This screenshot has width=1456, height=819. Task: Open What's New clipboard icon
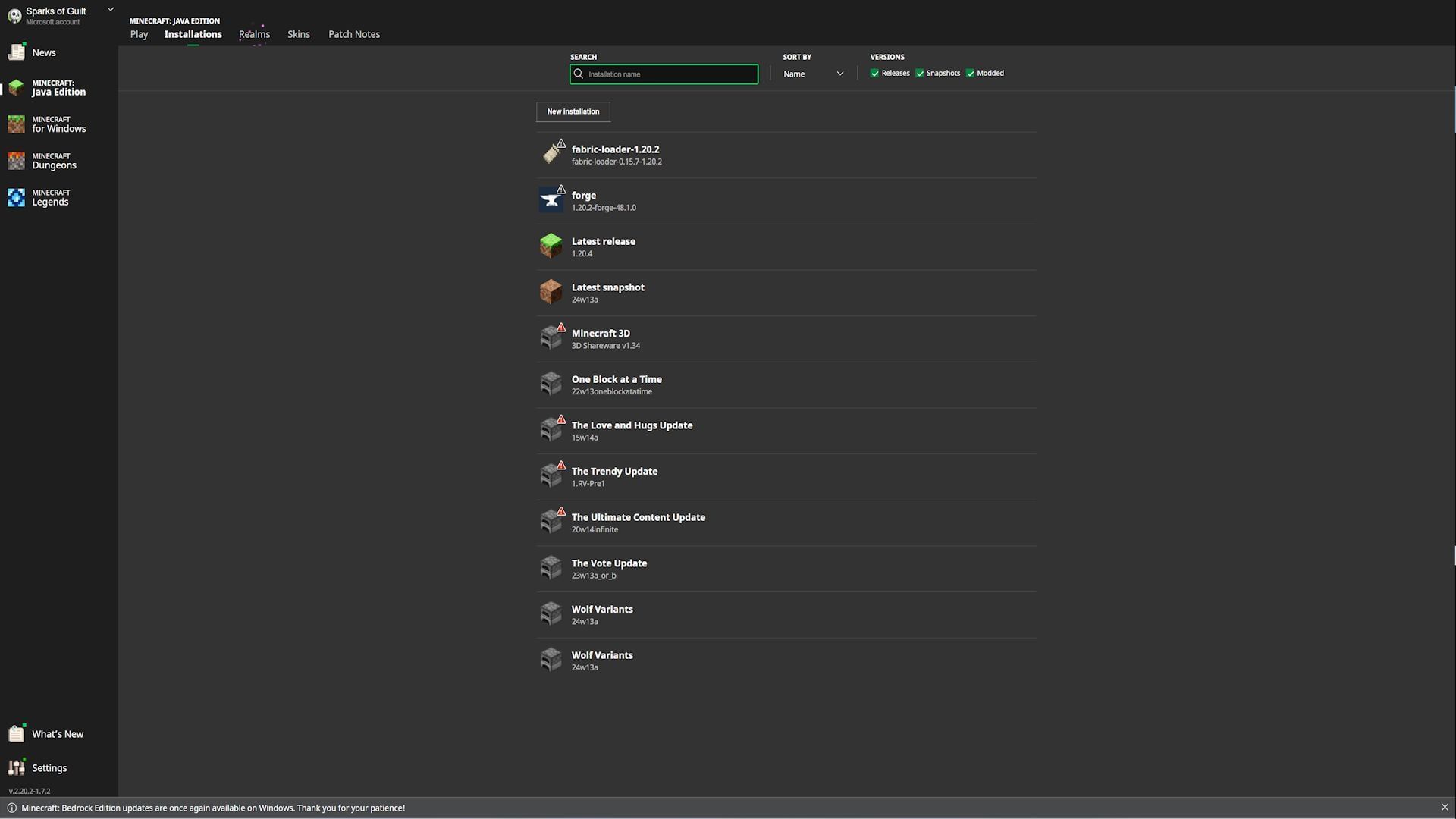17,733
